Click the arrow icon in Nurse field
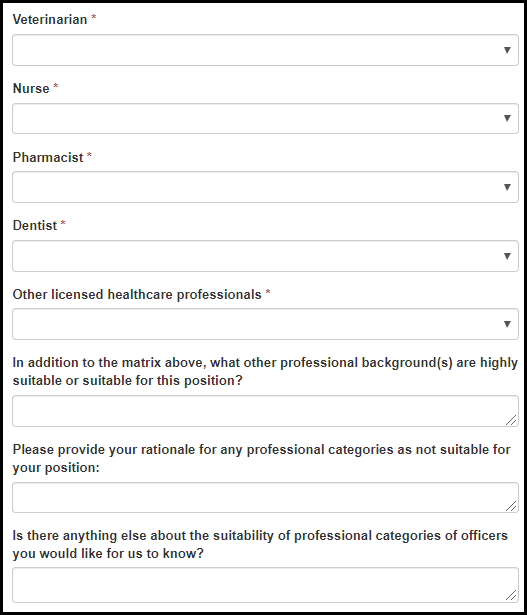Screen dimensions: 527x615 (x=507, y=118)
